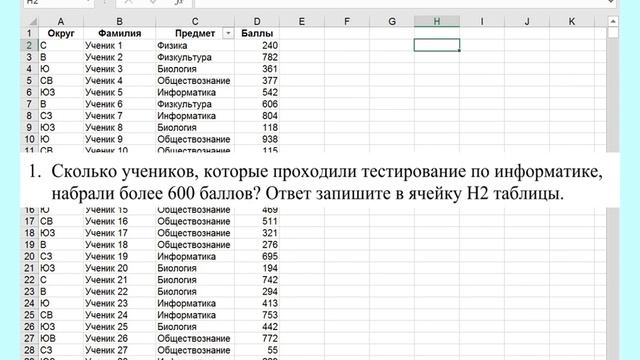Viewport: 640px width, 360px height.
Task: Click the Фамилия header cell
Action: click(120, 33)
